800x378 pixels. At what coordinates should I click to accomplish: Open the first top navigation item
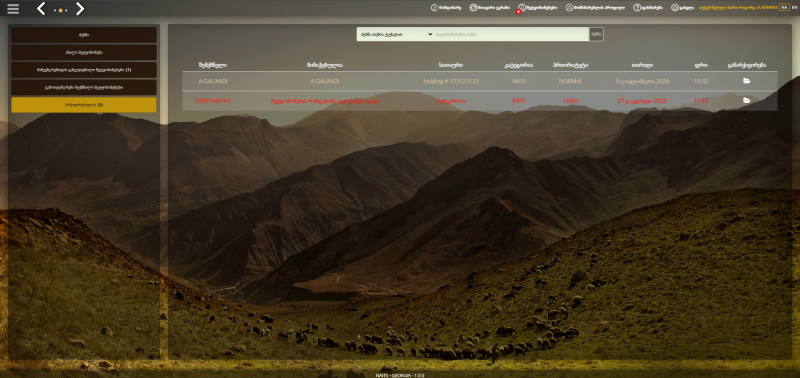coord(446,8)
